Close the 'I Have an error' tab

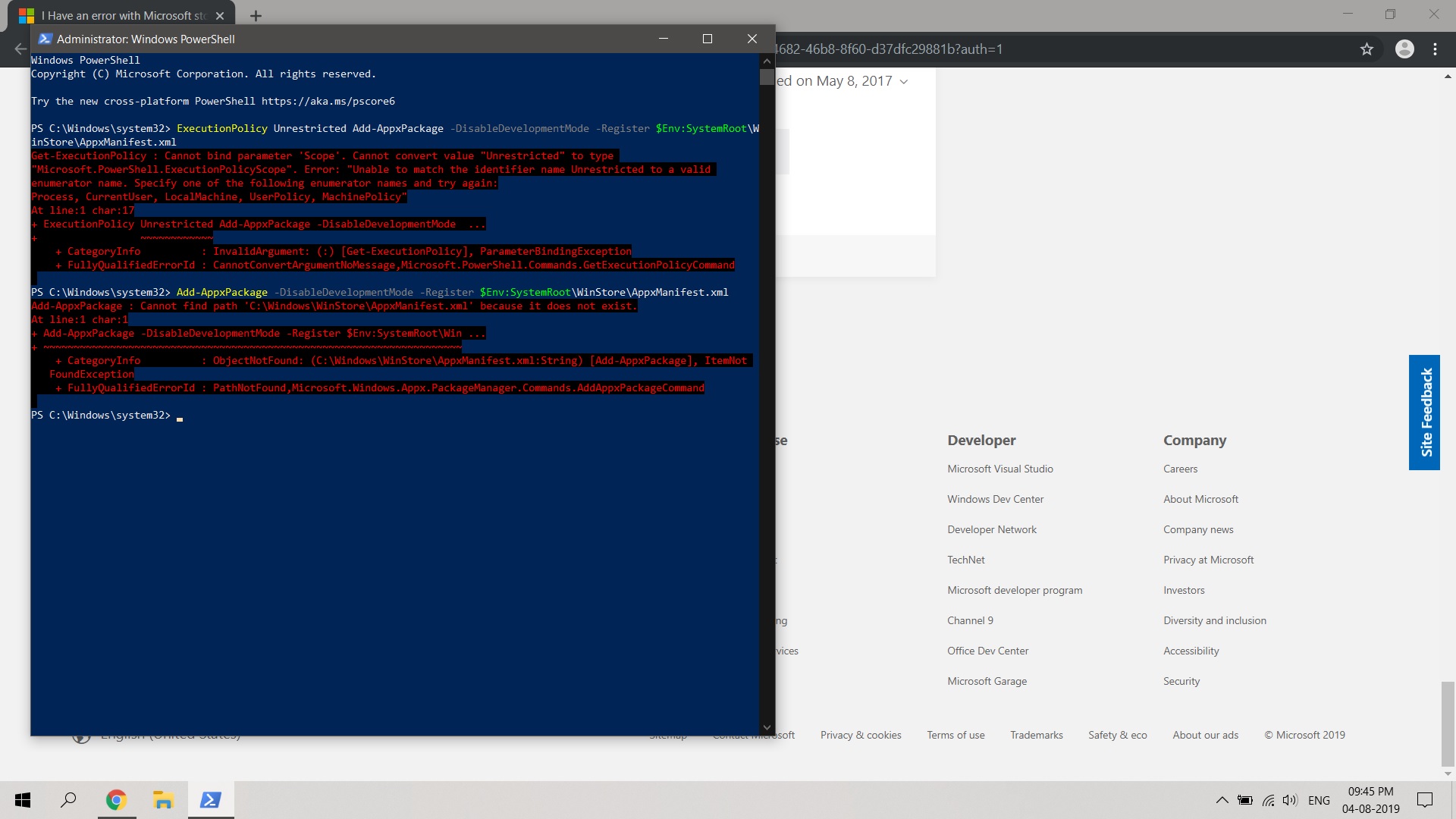[x=219, y=16]
